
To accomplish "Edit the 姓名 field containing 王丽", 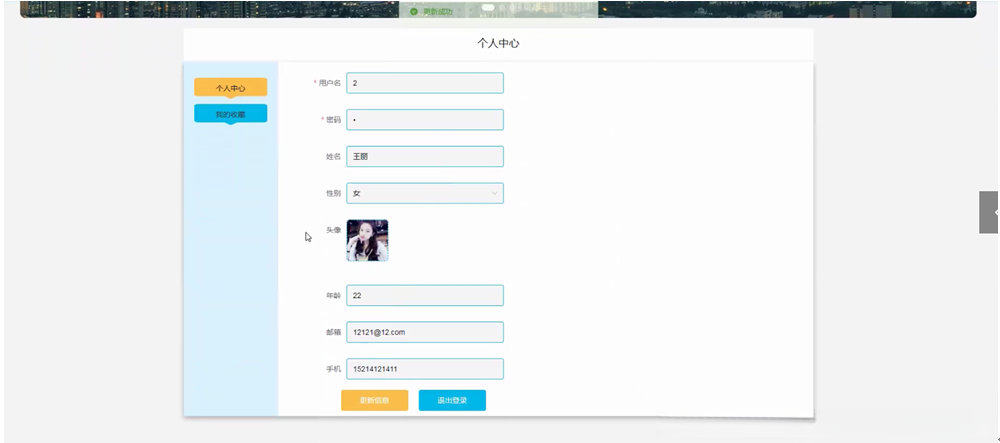I will (x=425, y=157).
